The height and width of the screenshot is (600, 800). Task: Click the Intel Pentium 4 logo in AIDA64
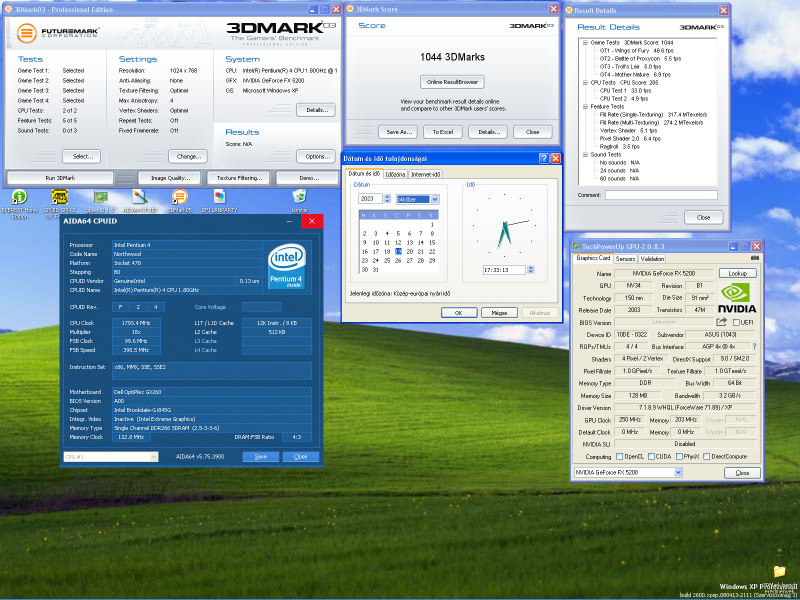[286, 266]
